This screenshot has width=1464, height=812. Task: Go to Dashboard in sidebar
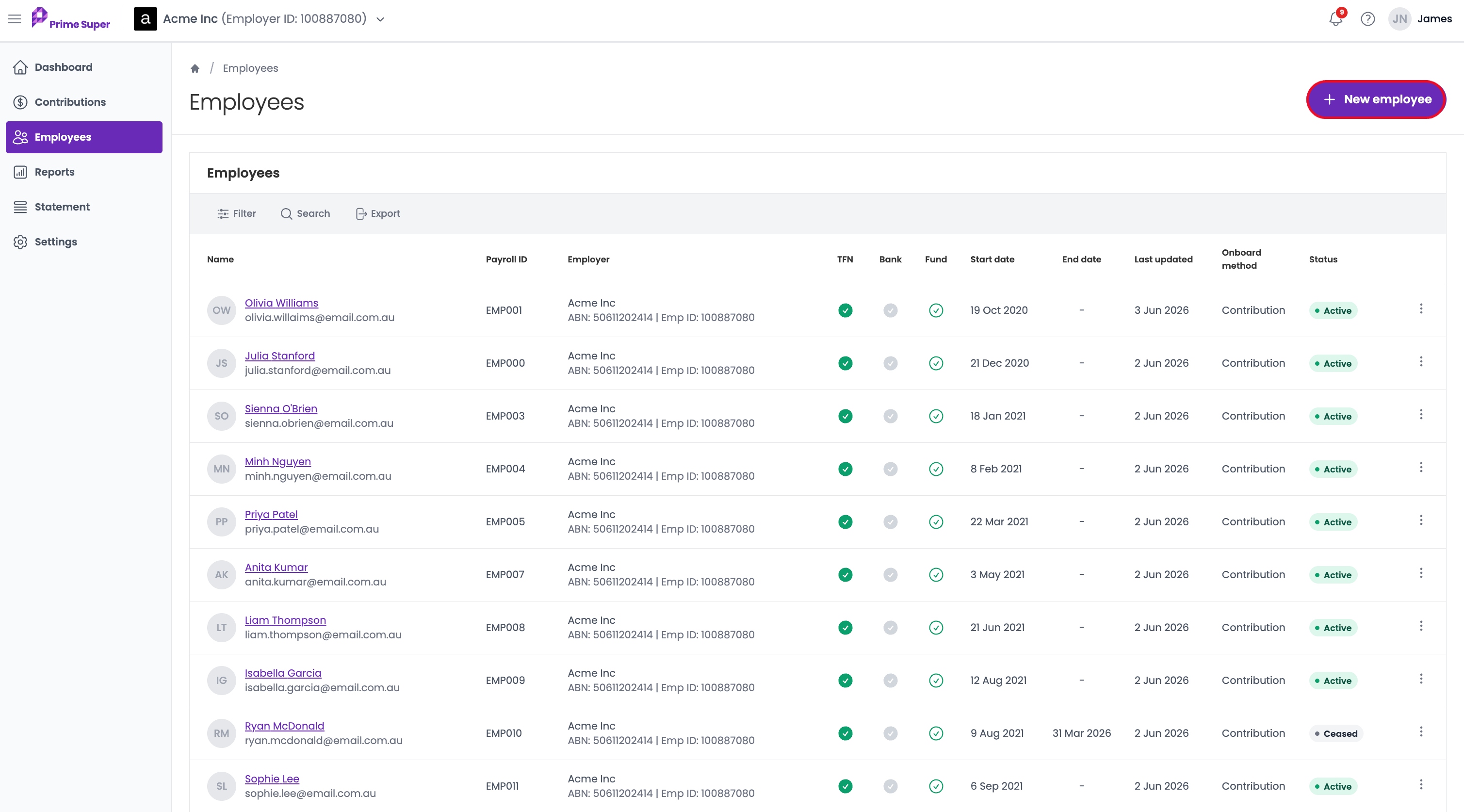pyautogui.click(x=84, y=67)
